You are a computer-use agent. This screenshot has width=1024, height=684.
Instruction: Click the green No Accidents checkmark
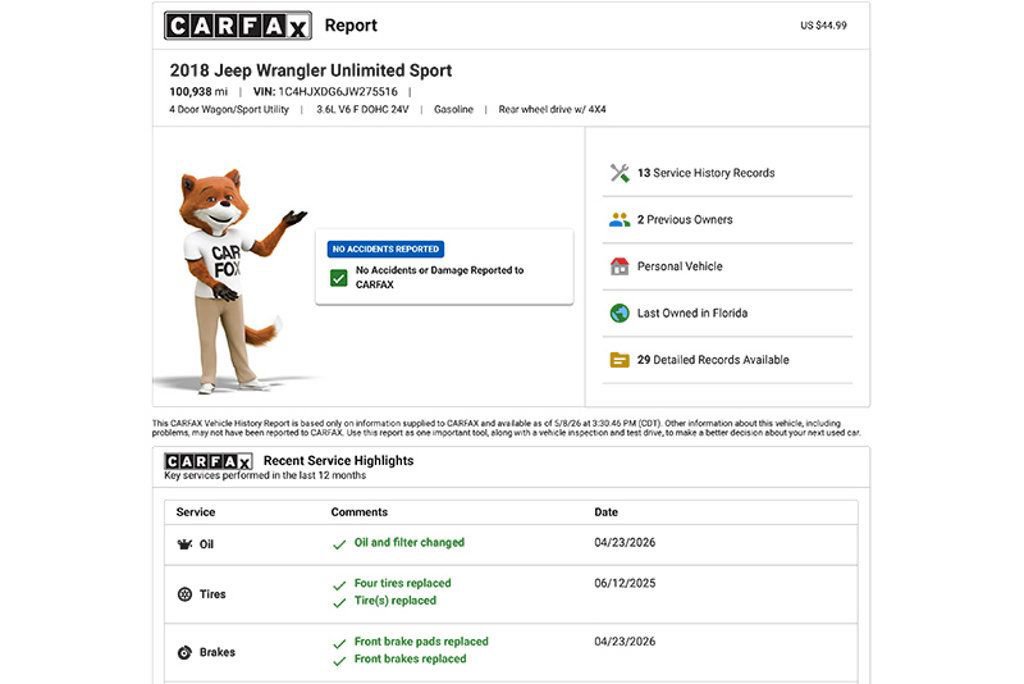tap(338, 278)
